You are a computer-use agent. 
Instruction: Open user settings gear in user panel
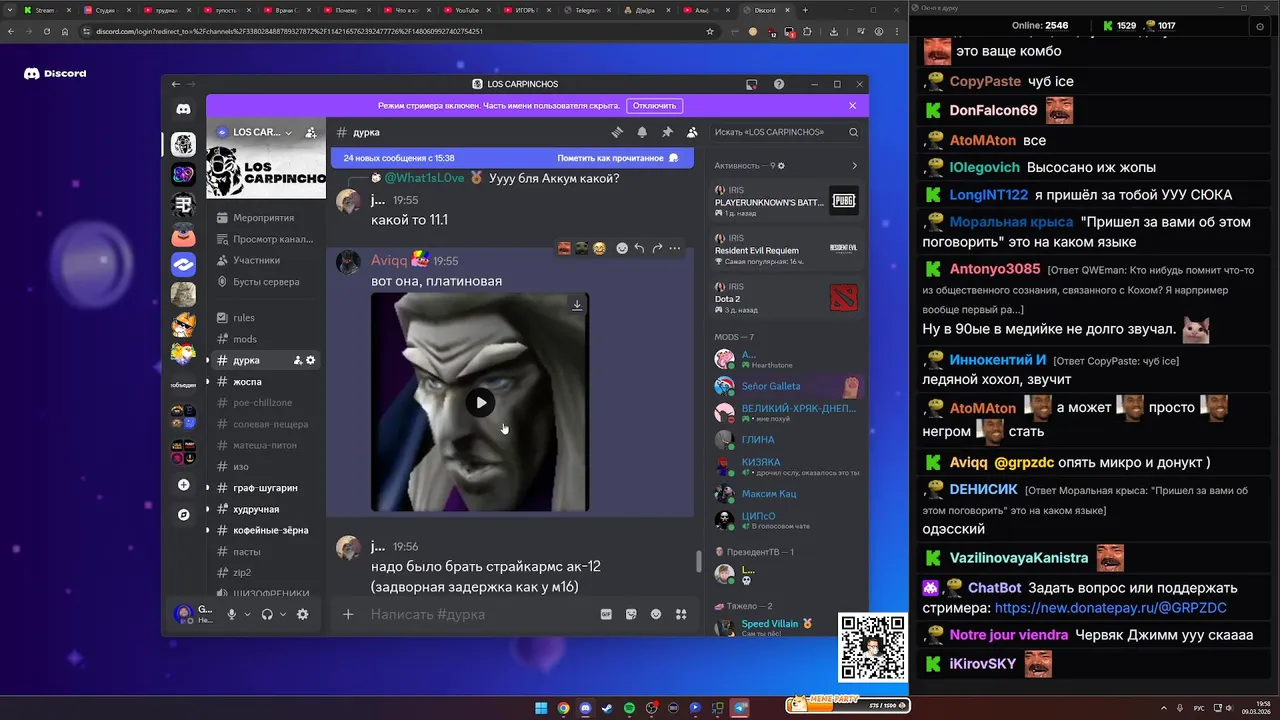pos(303,614)
